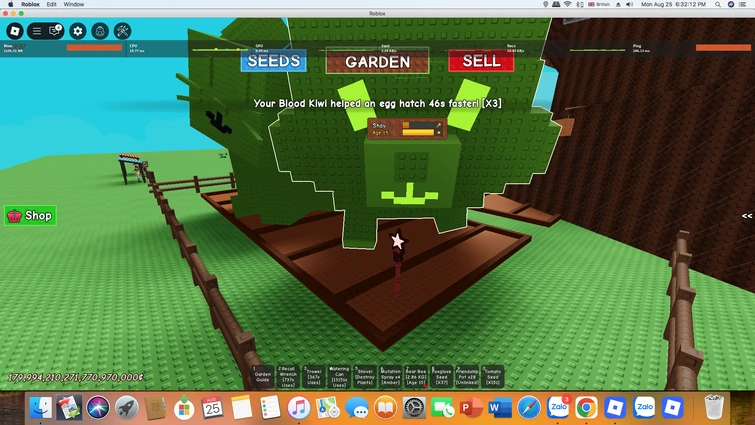Open the Trash in Dock
The width and height of the screenshot is (755, 425).
pyautogui.click(x=714, y=408)
